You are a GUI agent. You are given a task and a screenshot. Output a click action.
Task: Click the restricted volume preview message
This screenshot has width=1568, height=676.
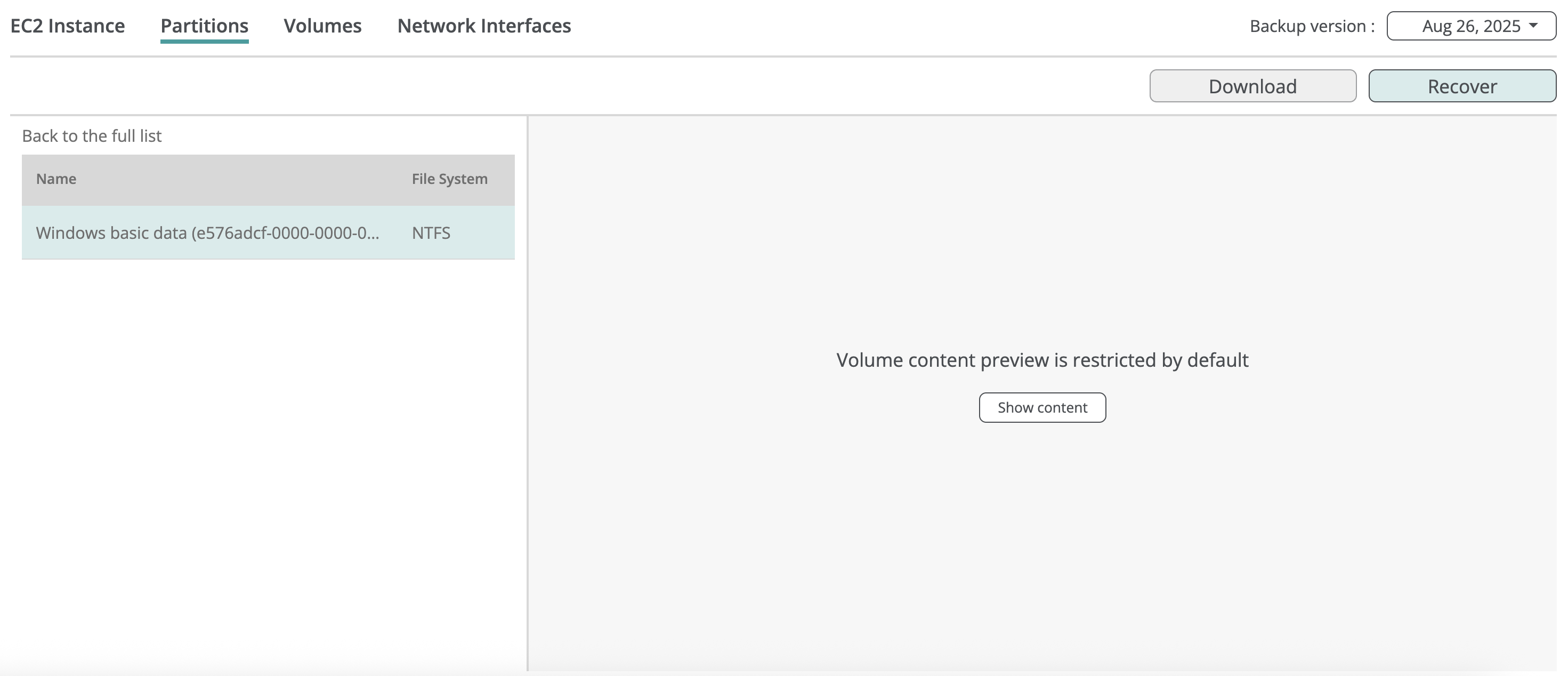pos(1041,360)
